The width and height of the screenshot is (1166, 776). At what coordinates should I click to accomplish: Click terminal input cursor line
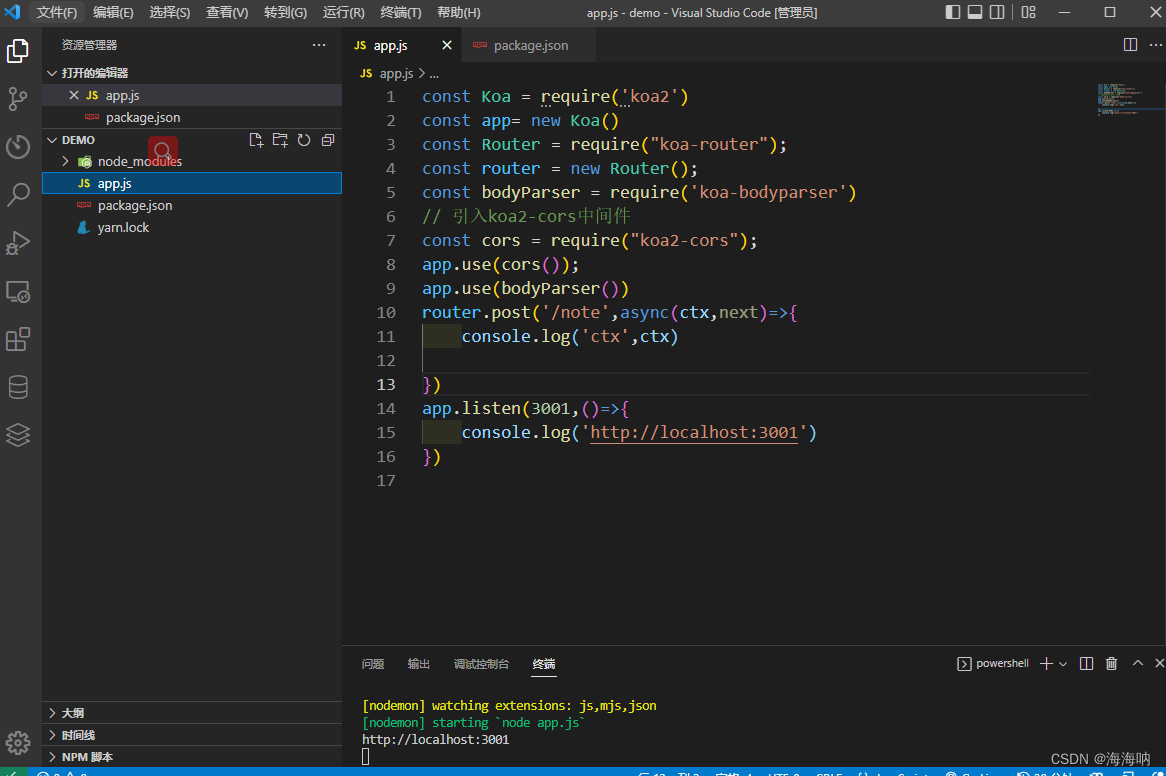pyautogui.click(x=365, y=757)
